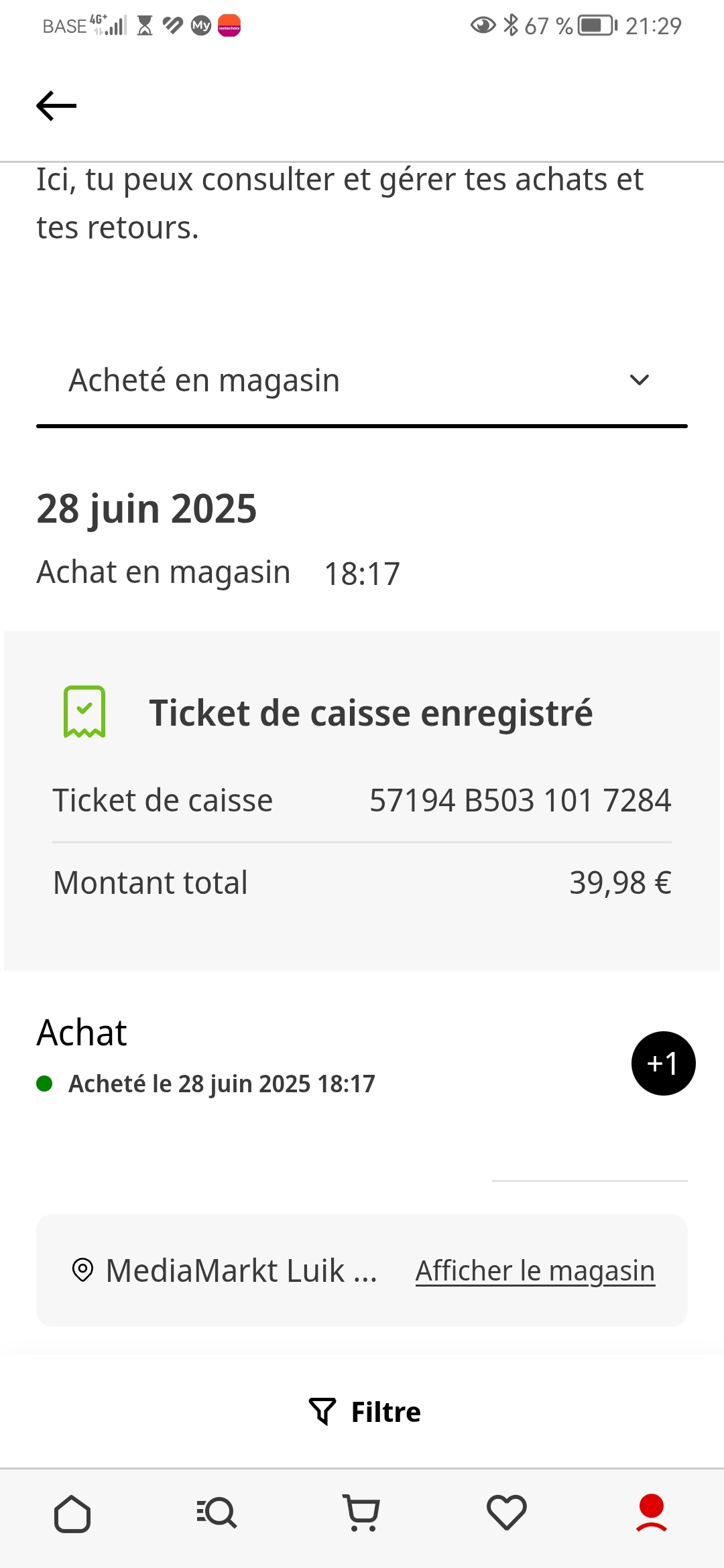Open the profile account tab
The height and width of the screenshot is (1568, 724).
point(652,1513)
